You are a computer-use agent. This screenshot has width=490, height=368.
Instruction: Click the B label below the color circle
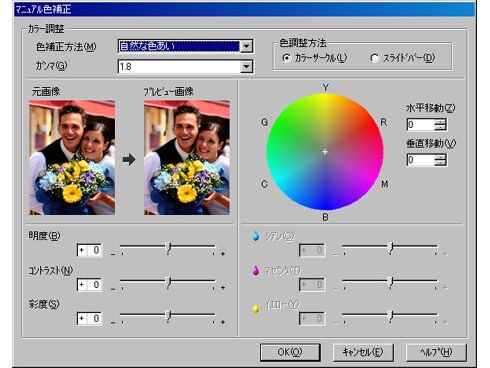pos(325,217)
